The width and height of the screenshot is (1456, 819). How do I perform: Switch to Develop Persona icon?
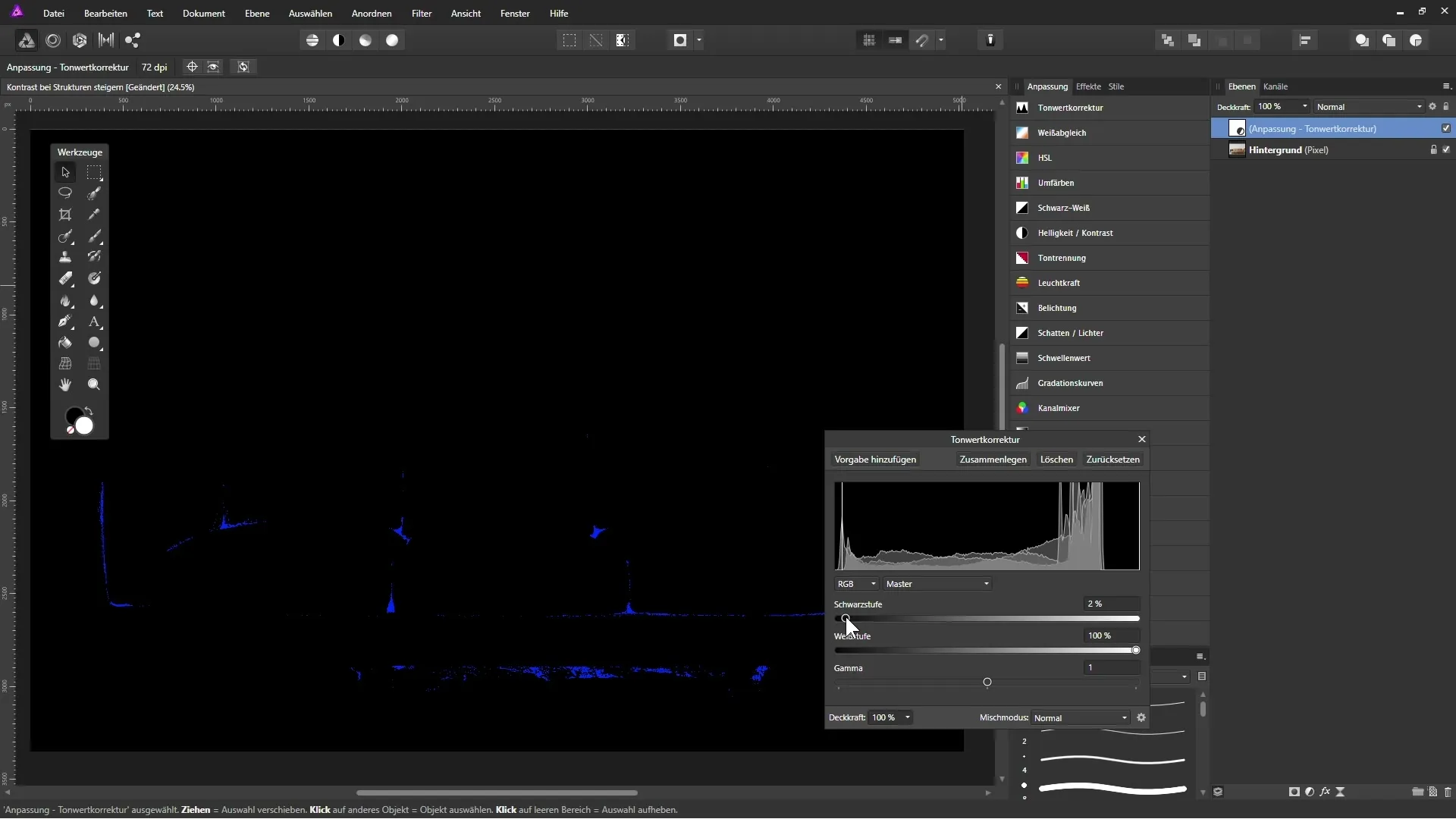[x=80, y=40]
